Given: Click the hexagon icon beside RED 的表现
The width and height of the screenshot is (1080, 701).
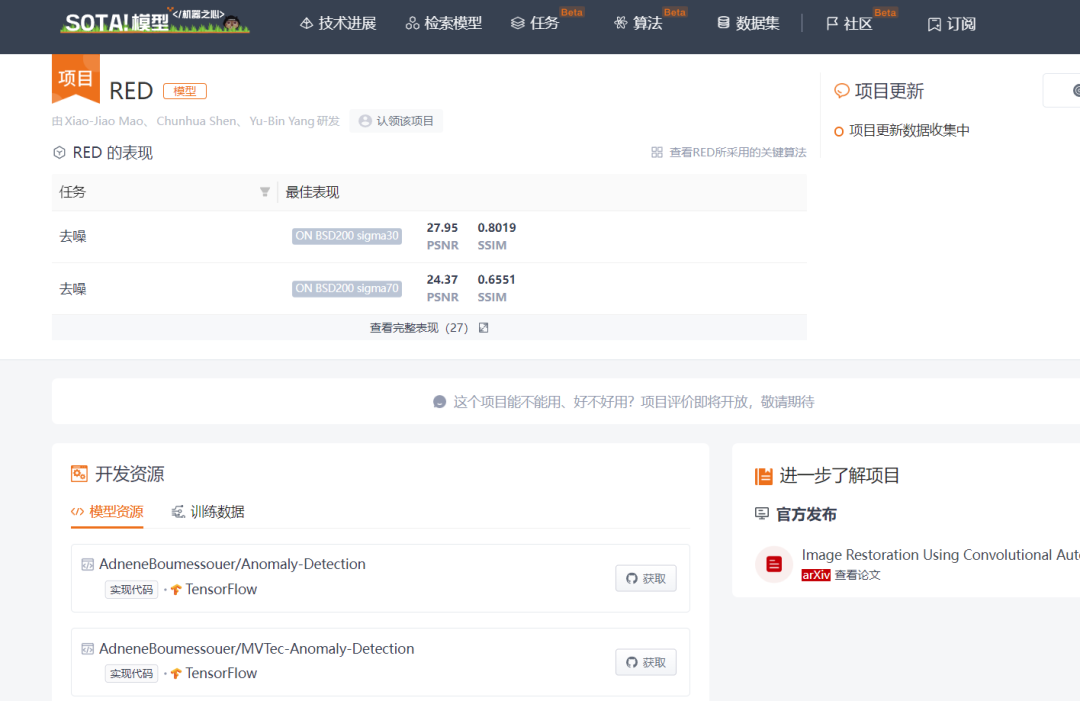Looking at the screenshot, I should point(59,153).
